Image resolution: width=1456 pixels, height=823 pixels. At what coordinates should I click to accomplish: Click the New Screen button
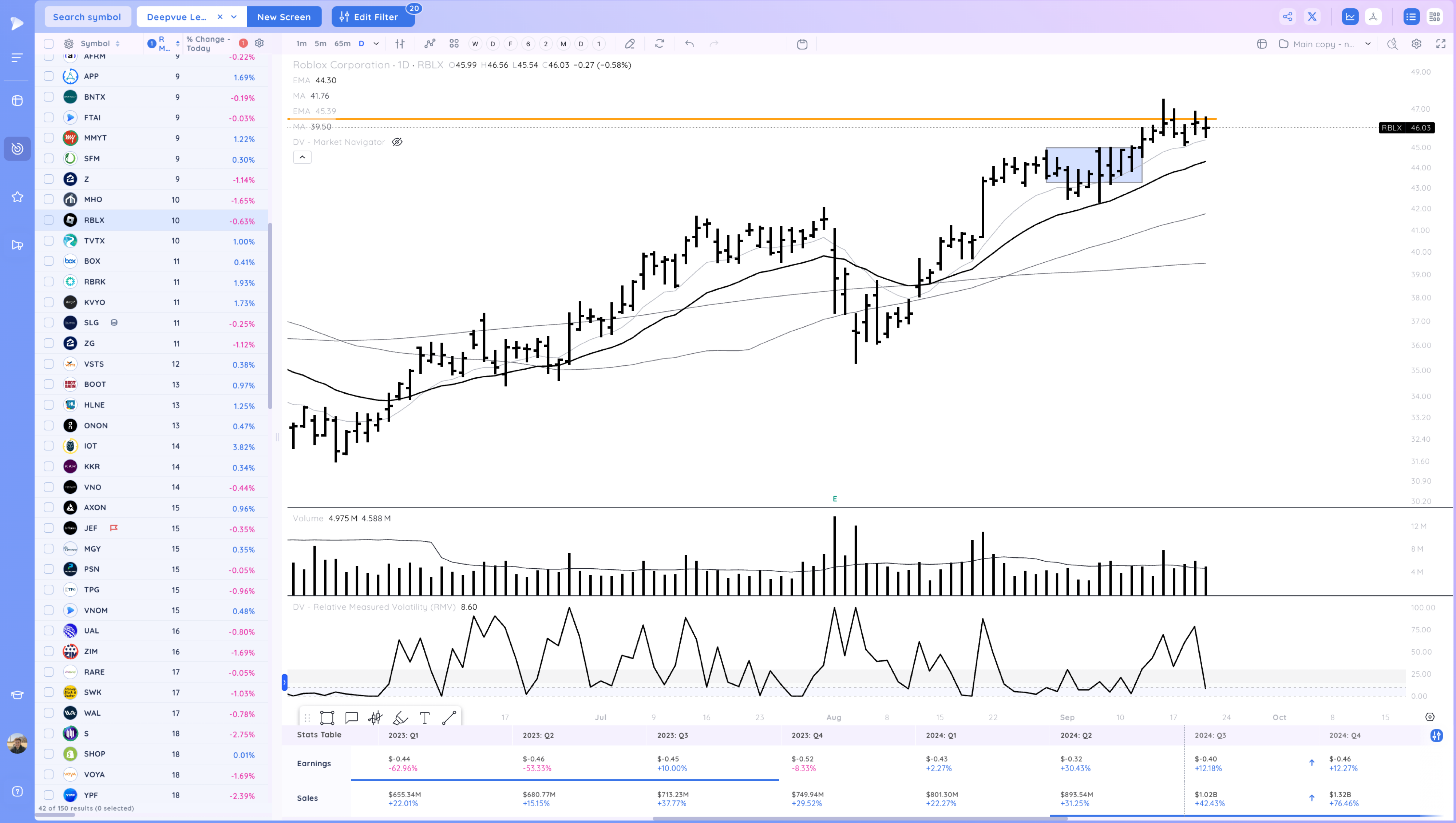[x=284, y=16]
